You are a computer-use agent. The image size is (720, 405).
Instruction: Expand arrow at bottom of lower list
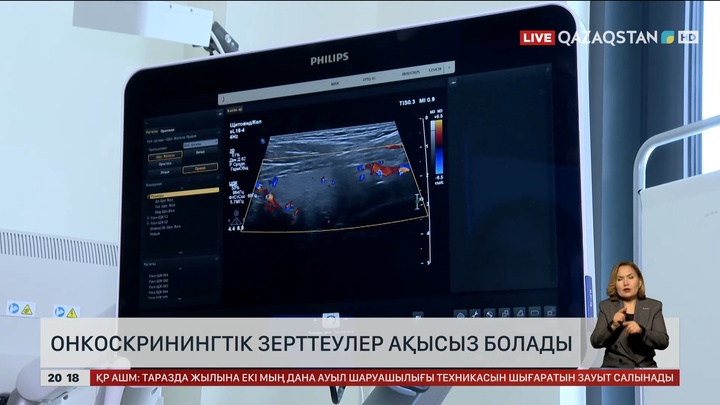pos(180,299)
